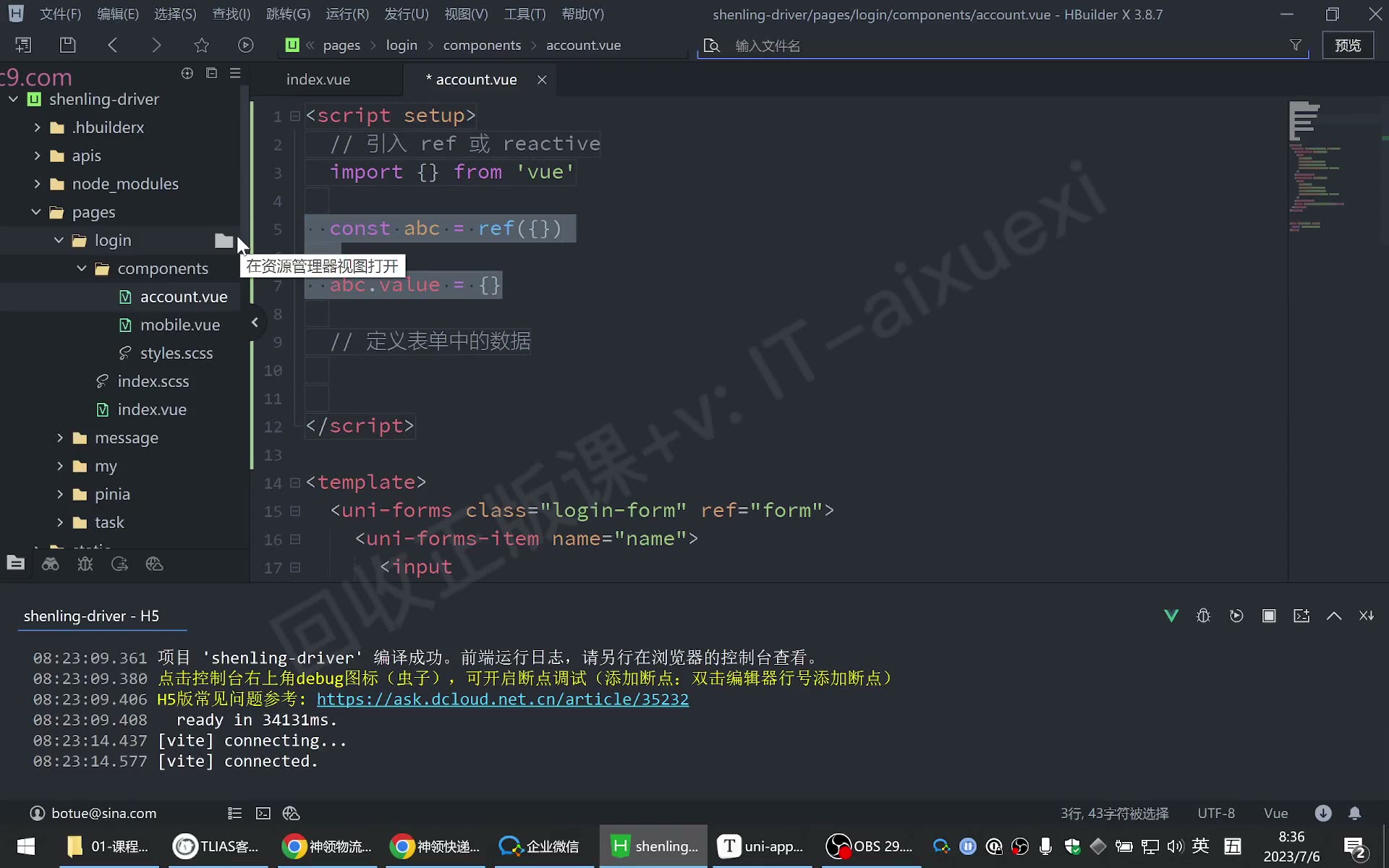The image size is (1389, 868).
Task: Open the 运行(R) menu
Action: [347, 14]
